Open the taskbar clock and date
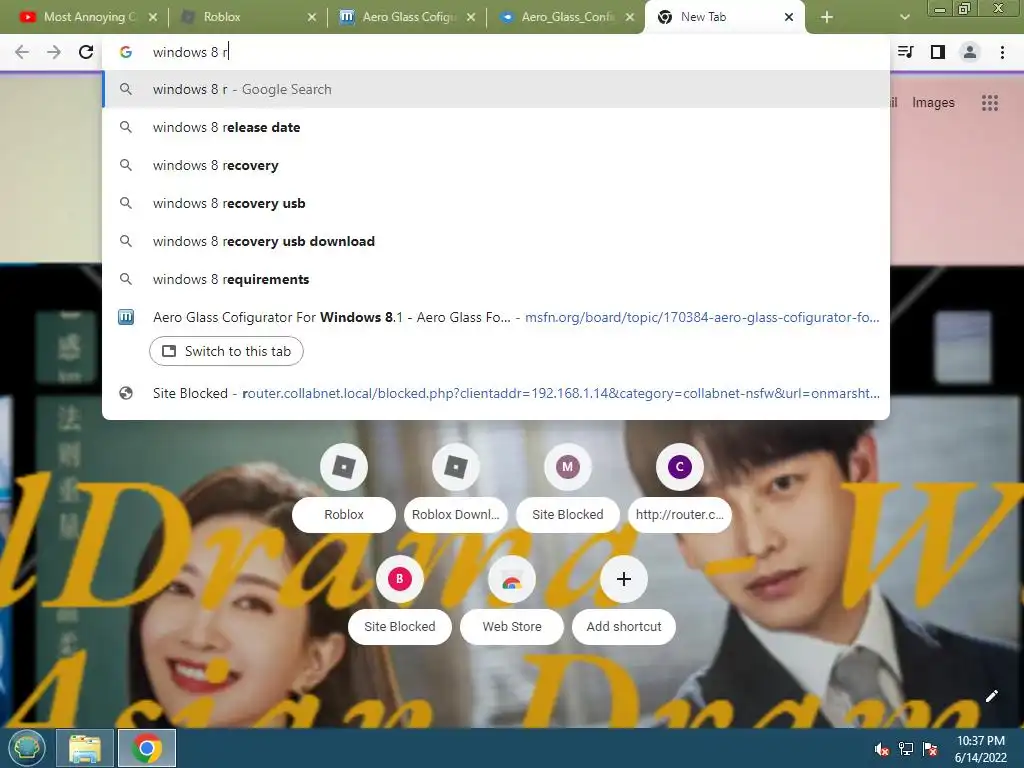 point(980,749)
